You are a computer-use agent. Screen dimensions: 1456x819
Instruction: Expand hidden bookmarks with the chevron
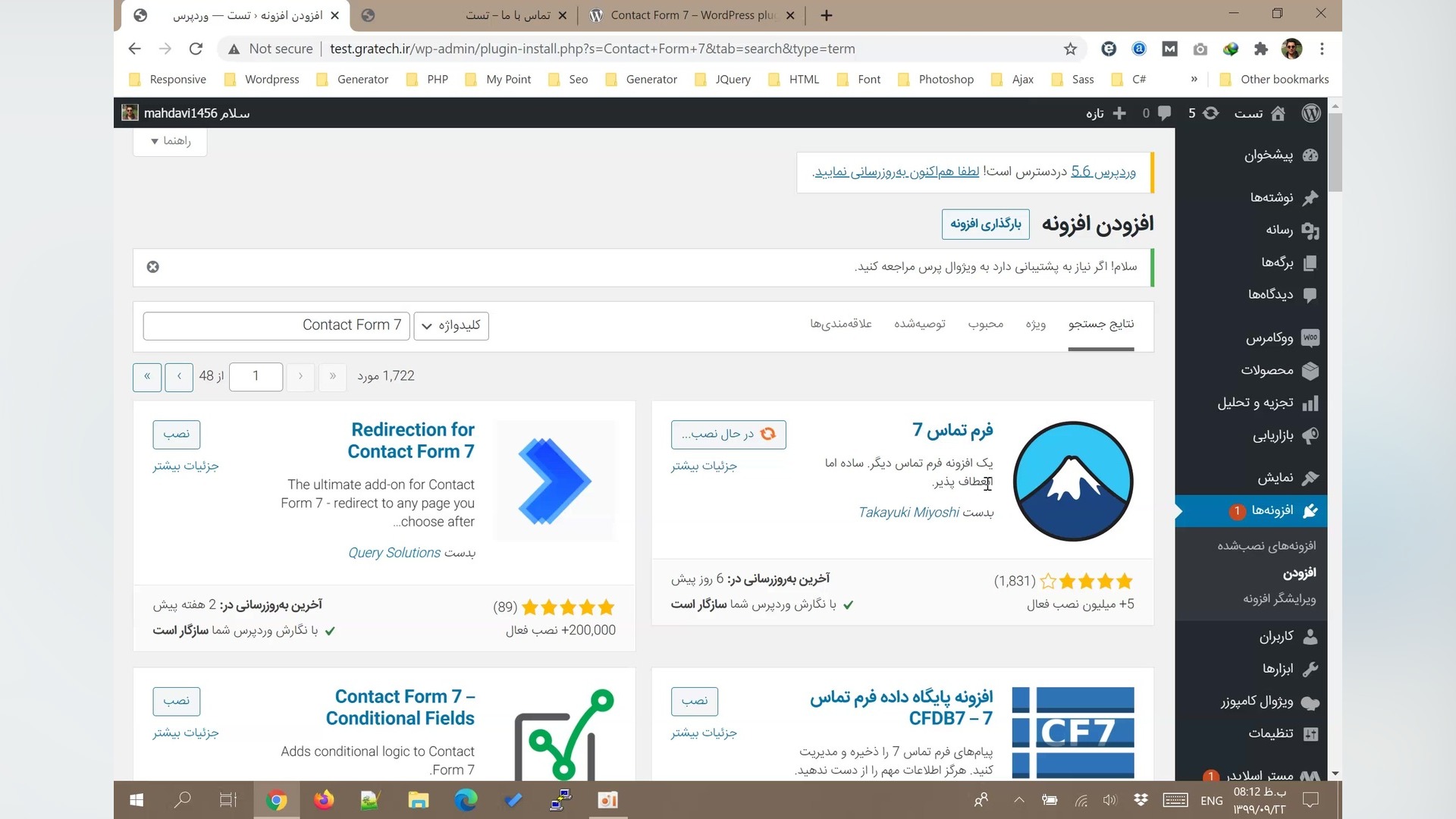[x=1194, y=80]
